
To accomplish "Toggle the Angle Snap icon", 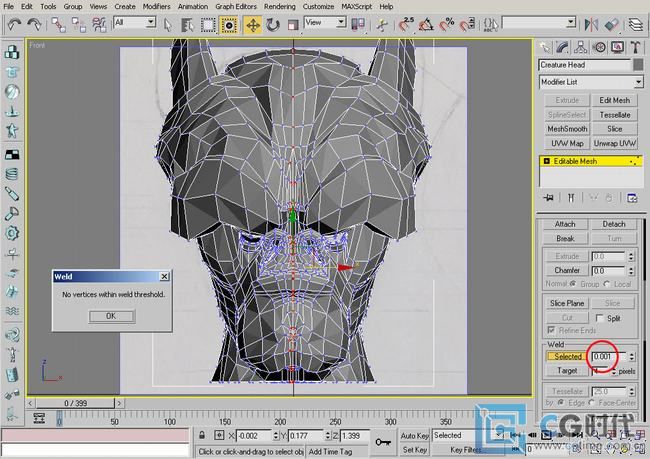I will point(426,25).
